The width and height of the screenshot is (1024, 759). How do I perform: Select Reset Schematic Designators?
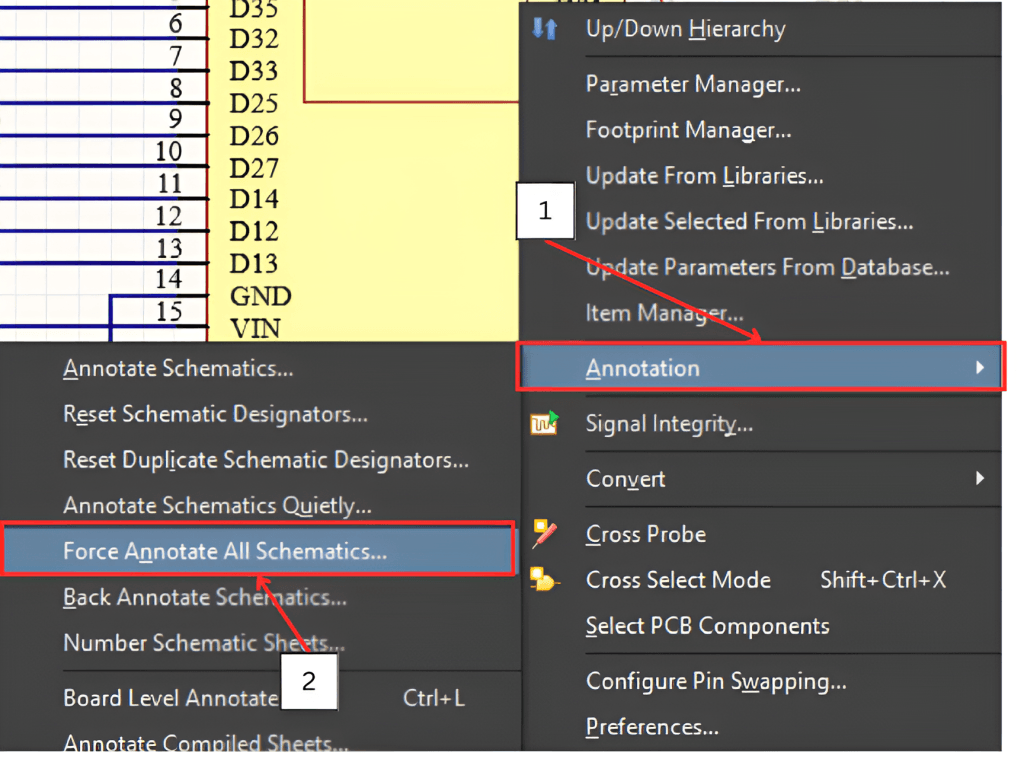point(215,414)
